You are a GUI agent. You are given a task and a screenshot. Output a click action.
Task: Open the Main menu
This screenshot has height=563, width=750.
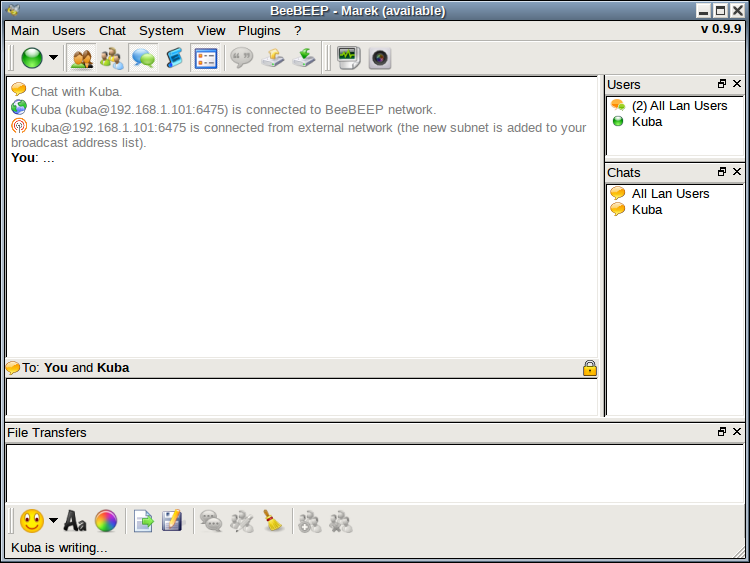(25, 31)
